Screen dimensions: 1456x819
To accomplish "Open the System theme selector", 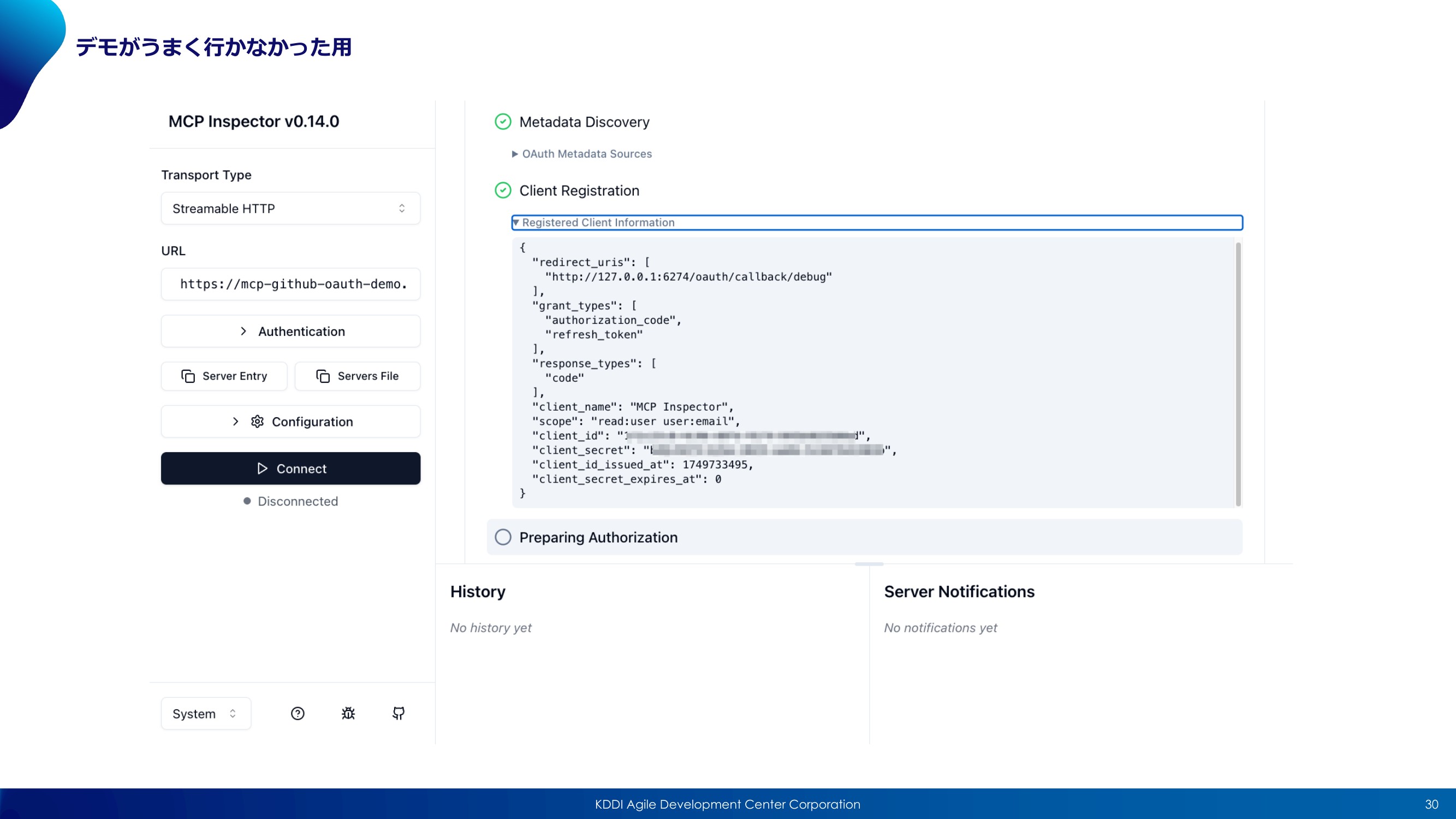I will [x=206, y=713].
